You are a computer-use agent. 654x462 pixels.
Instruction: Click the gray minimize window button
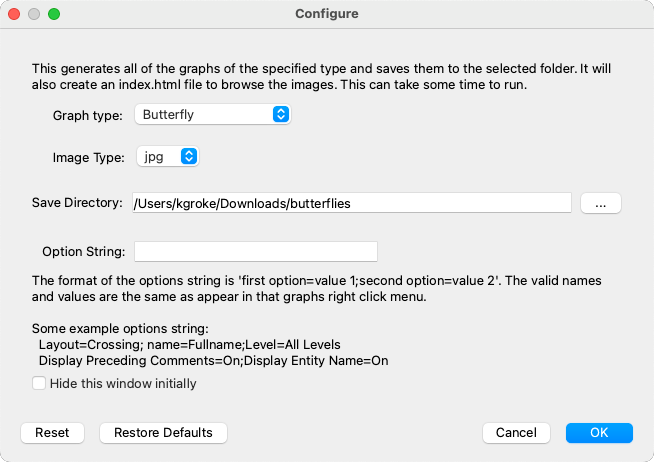click(x=34, y=14)
